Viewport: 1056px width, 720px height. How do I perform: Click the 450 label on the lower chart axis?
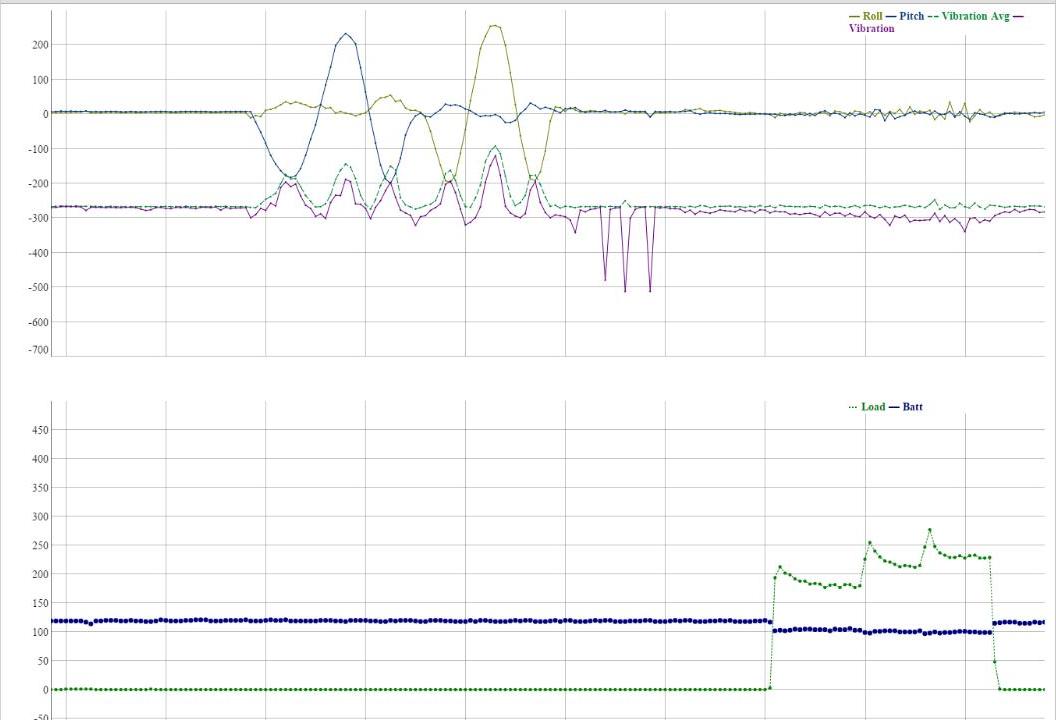[x=38, y=432]
